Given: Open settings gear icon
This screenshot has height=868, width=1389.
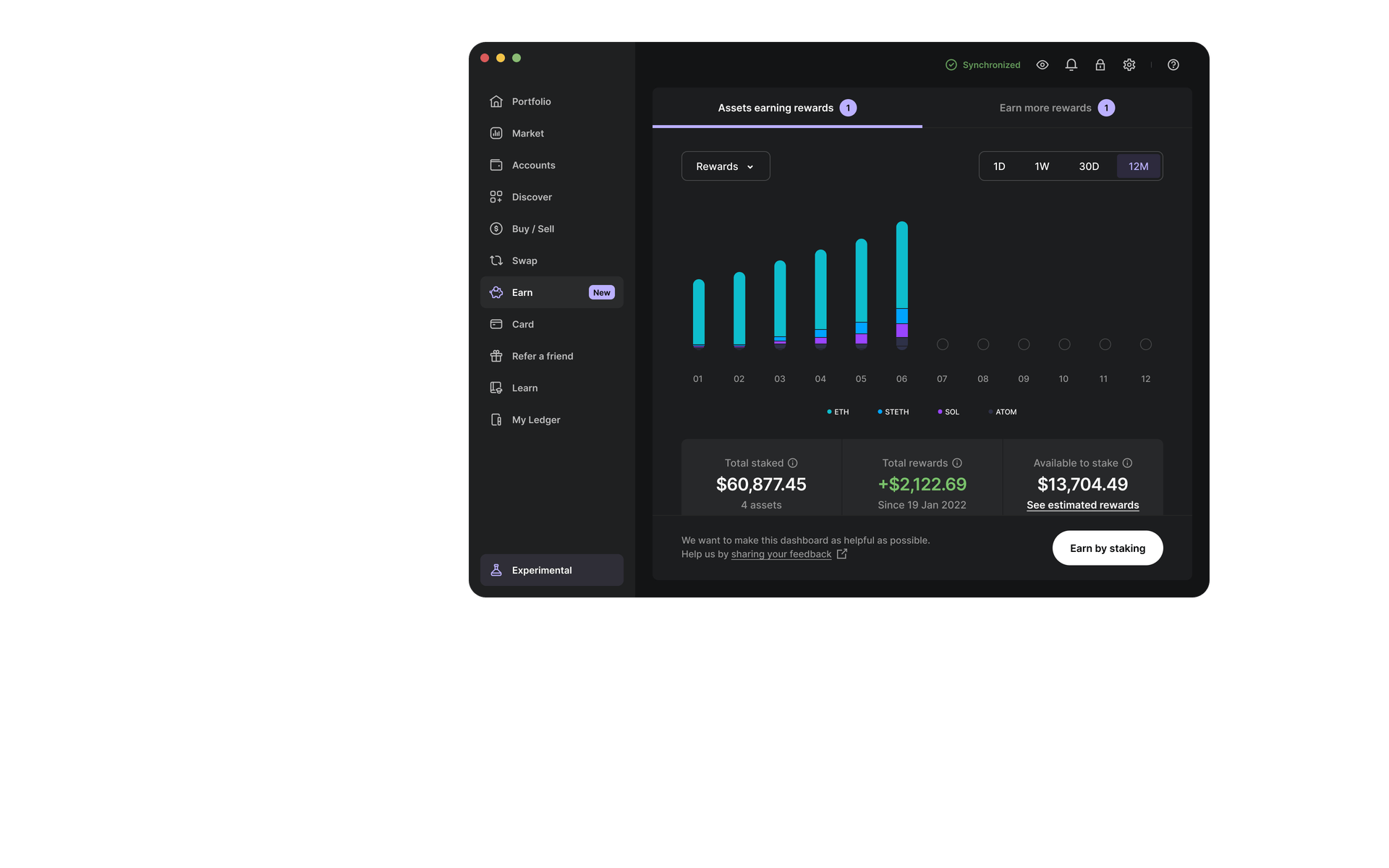Looking at the screenshot, I should 1129,65.
